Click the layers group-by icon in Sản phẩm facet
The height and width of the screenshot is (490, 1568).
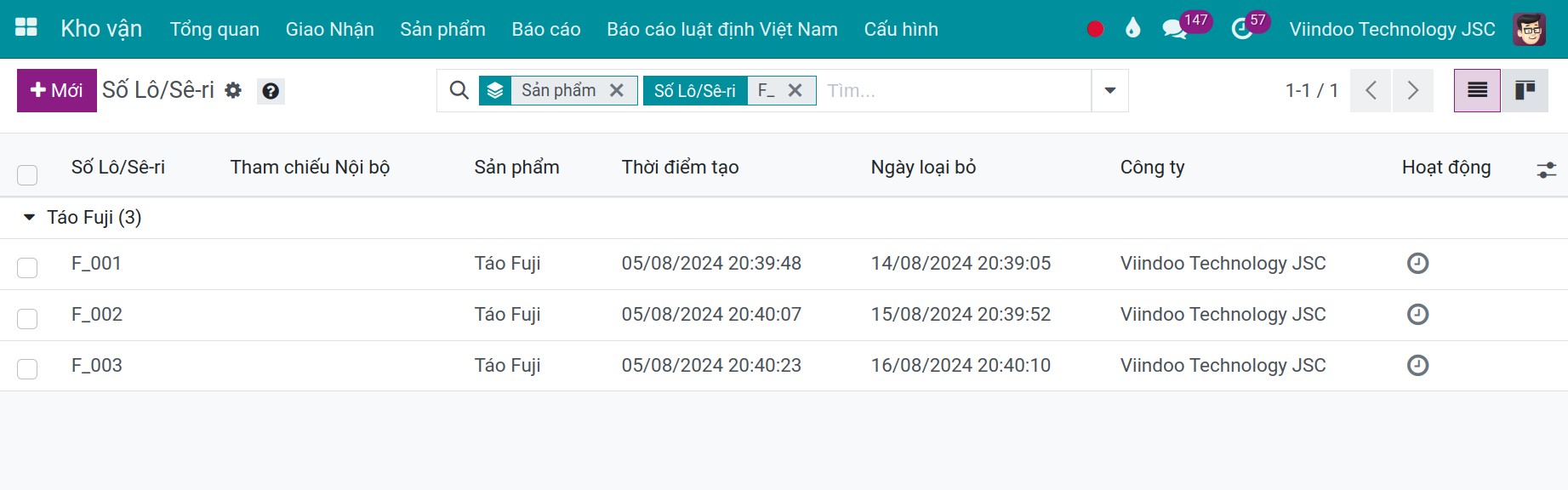pyautogui.click(x=495, y=90)
